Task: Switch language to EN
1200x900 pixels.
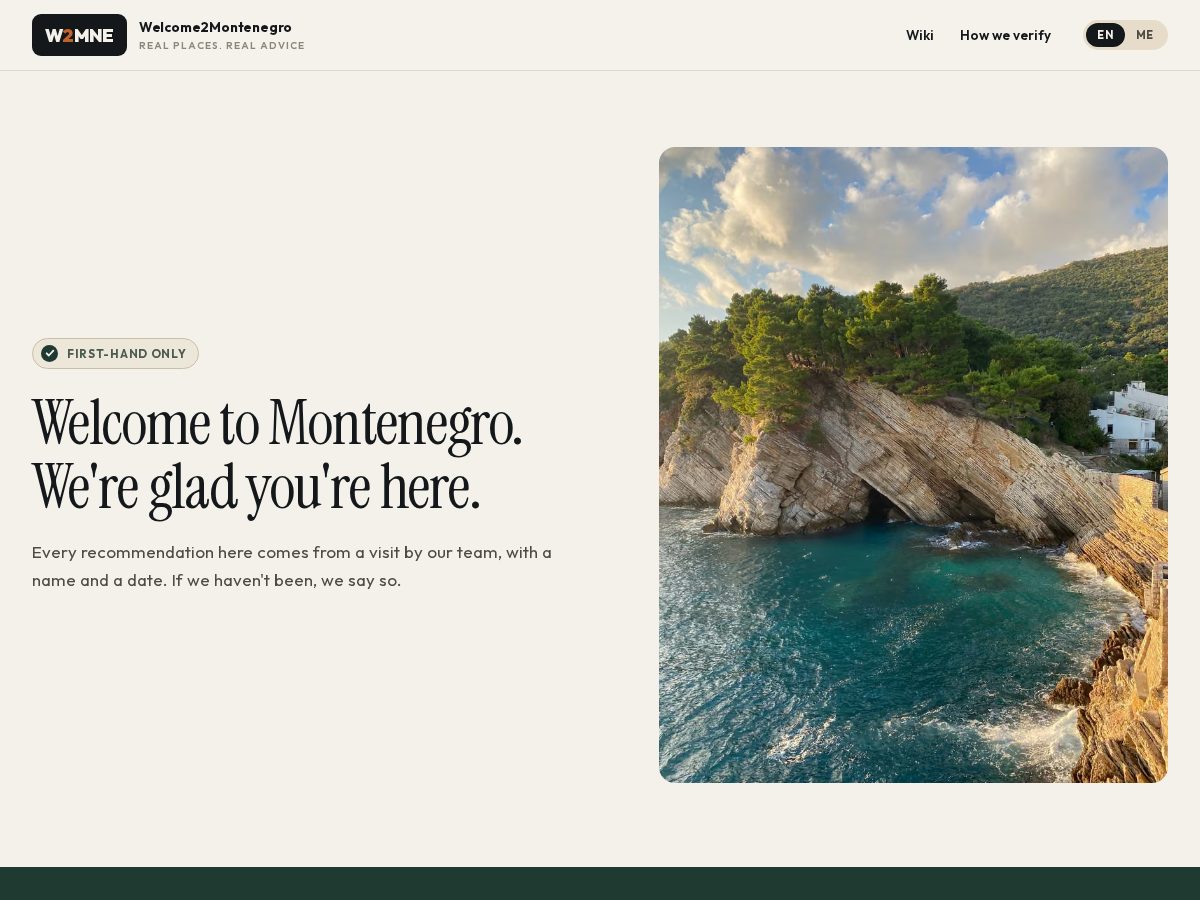Action: click(1105, 35)
